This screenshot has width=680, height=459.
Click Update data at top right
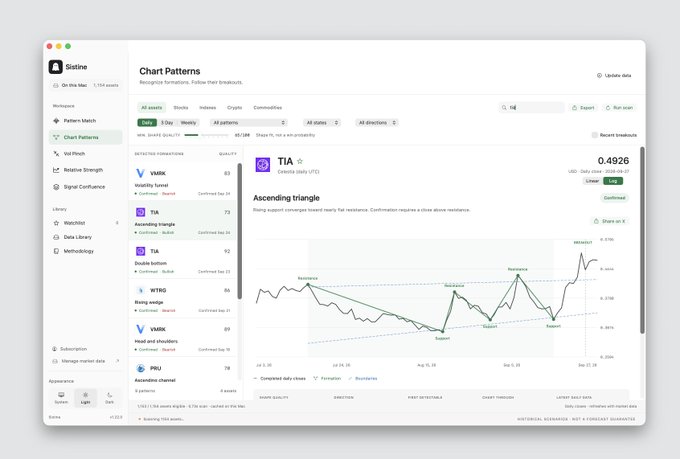pyautogui.click(x=614, y=75)
